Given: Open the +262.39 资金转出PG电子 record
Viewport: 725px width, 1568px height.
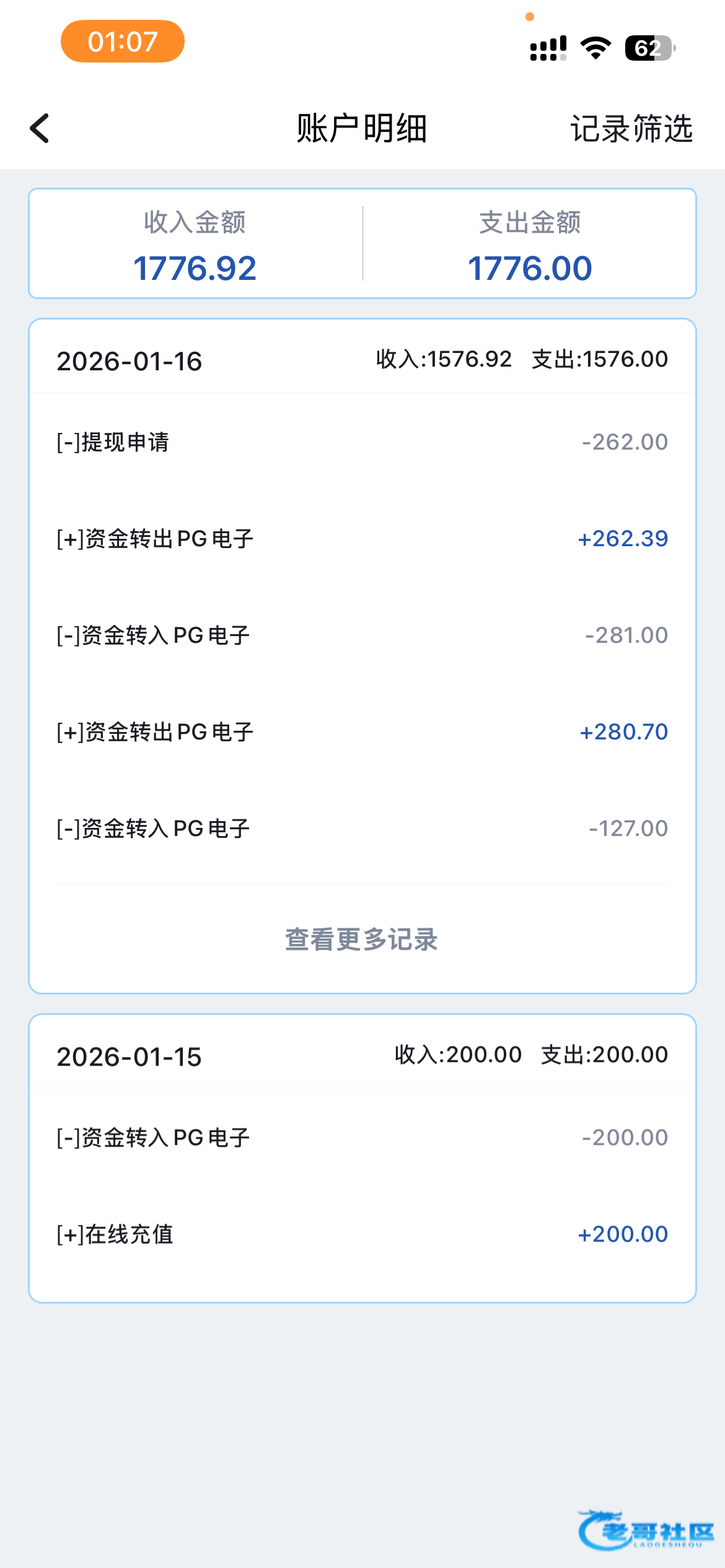Looking at the screenshot, I should pos(362,539).
